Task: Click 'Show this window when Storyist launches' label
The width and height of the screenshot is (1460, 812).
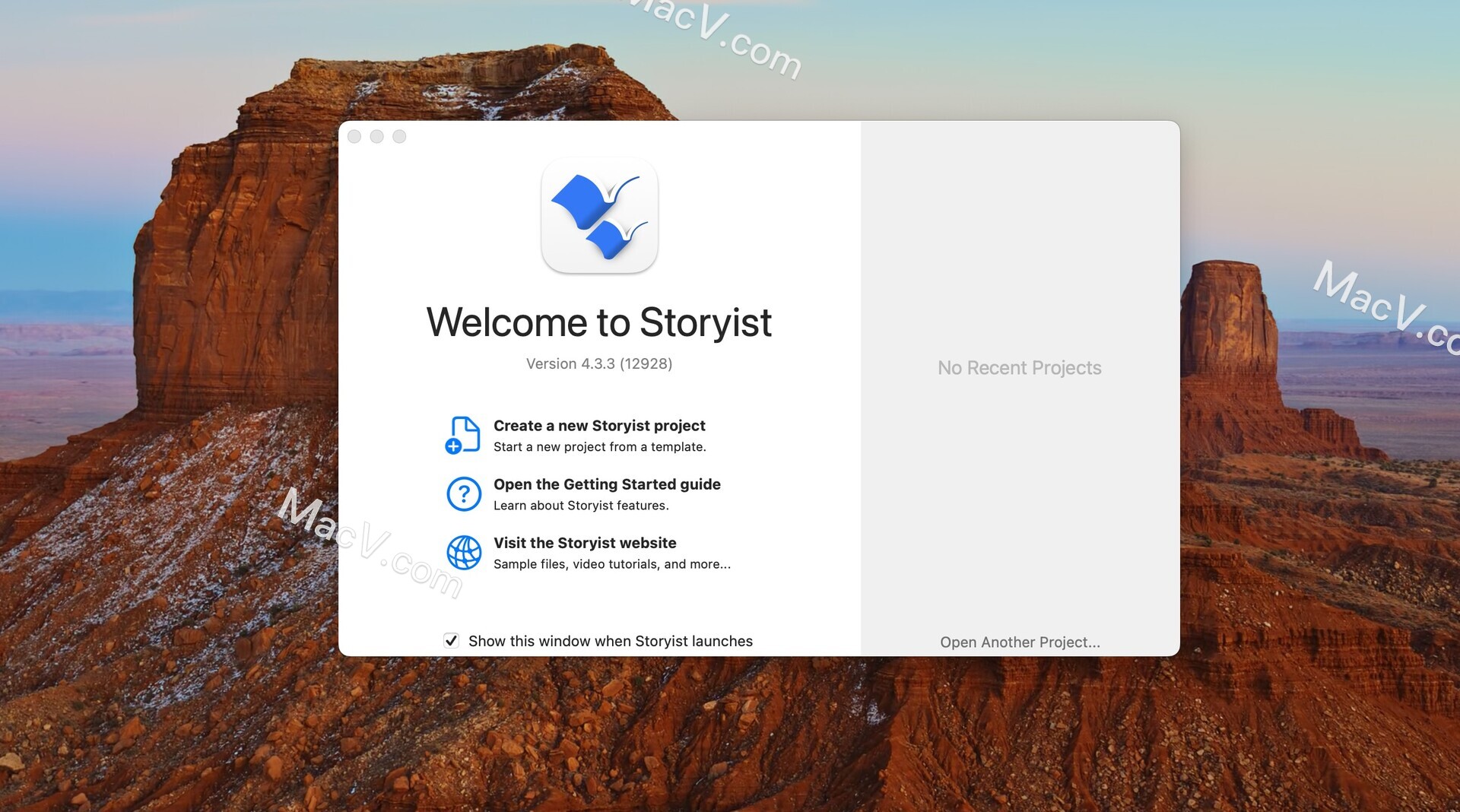Action: tap(611, 641)
